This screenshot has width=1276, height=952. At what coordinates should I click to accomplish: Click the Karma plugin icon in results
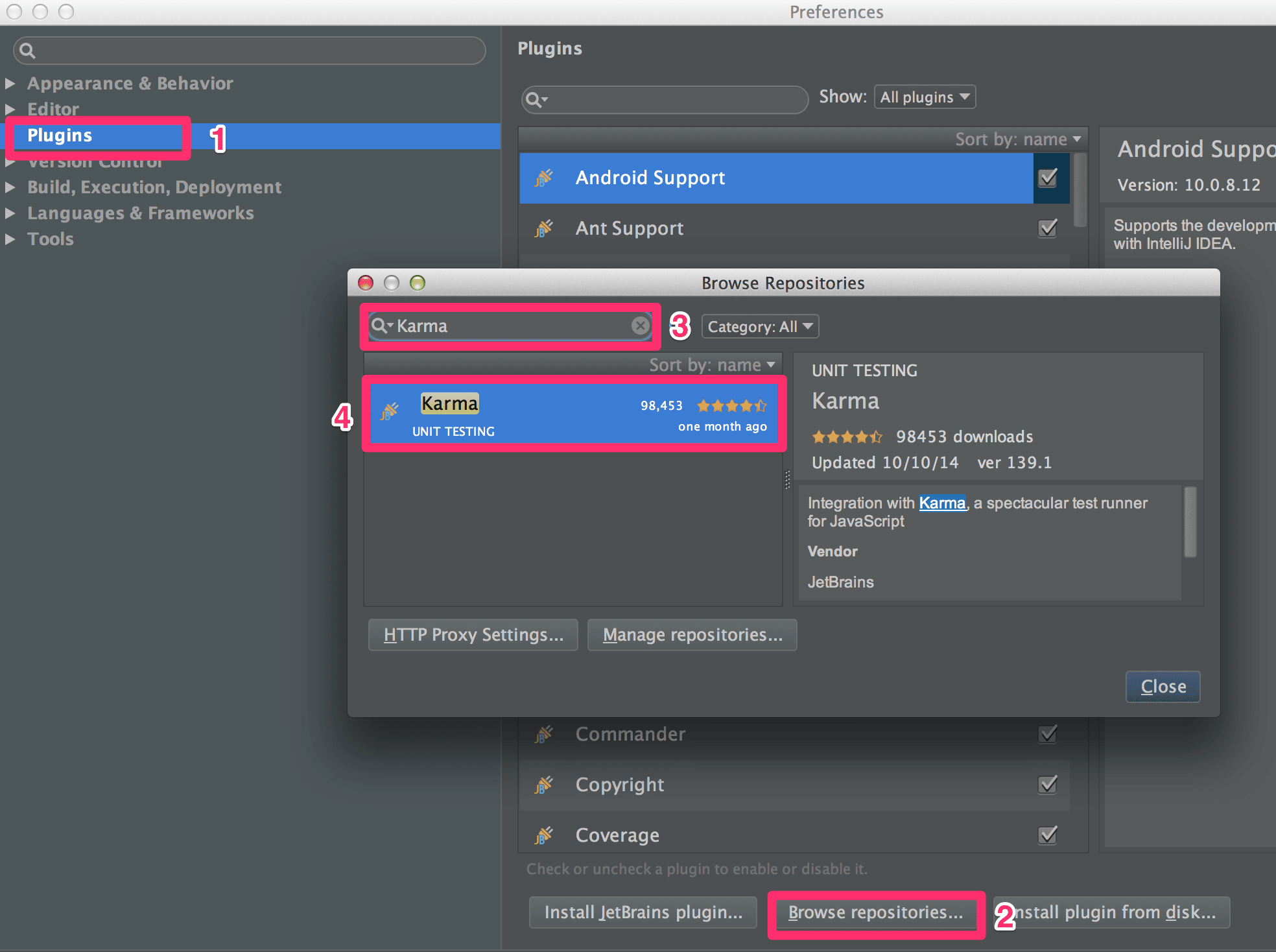click(390, 411)
